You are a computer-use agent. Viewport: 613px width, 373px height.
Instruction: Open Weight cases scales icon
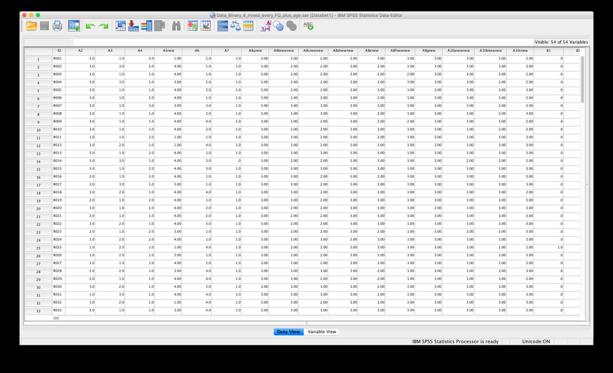pyautogui.click(x=235, y=26)
